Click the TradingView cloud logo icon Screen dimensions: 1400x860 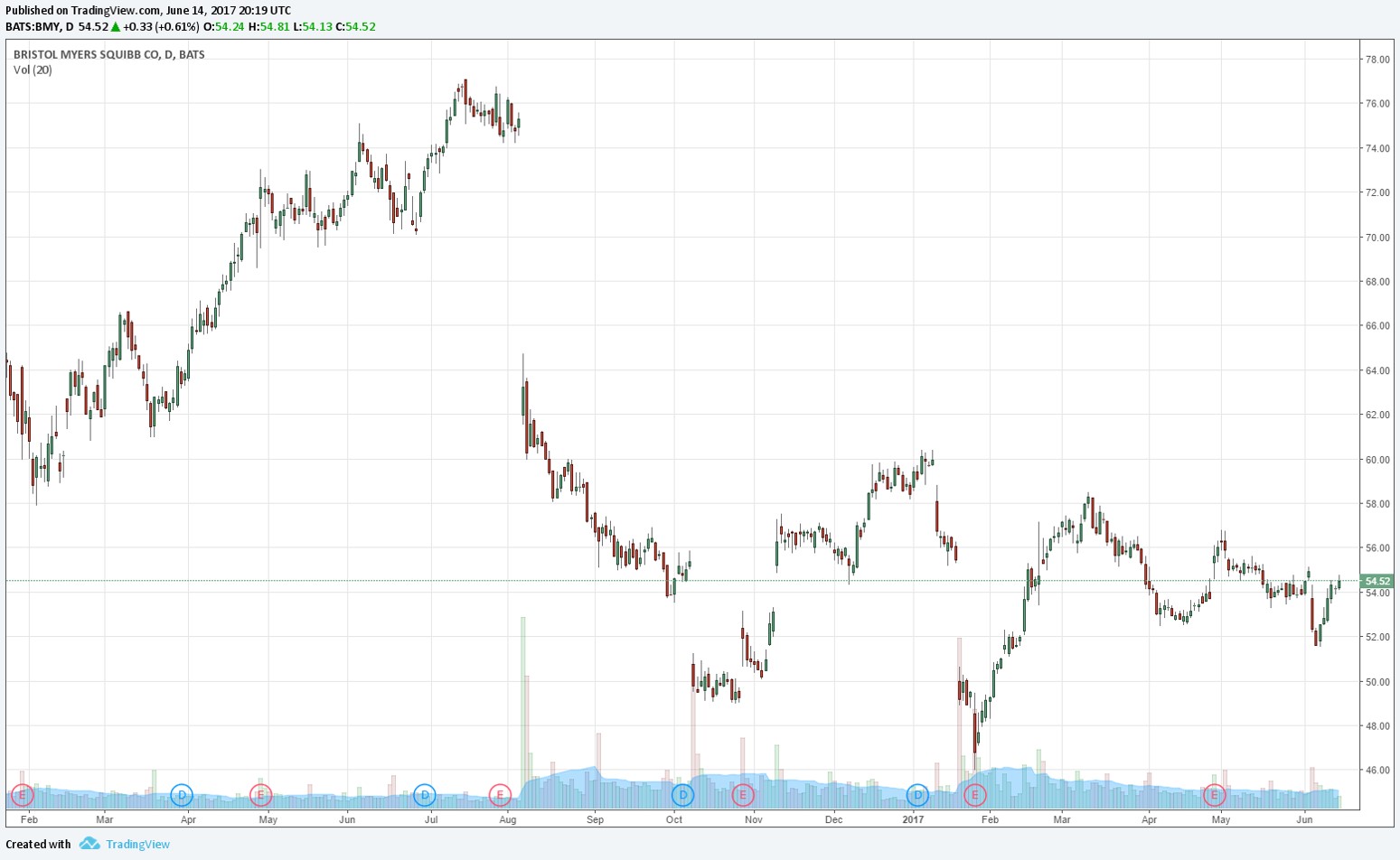tap(89, 844)
